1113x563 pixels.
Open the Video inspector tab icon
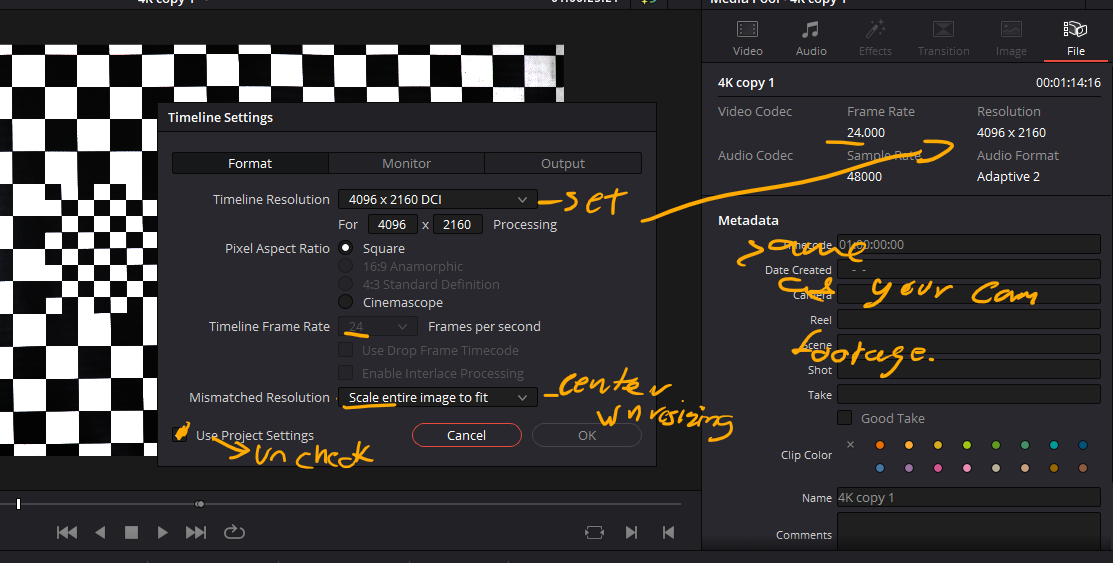point(747,38)
